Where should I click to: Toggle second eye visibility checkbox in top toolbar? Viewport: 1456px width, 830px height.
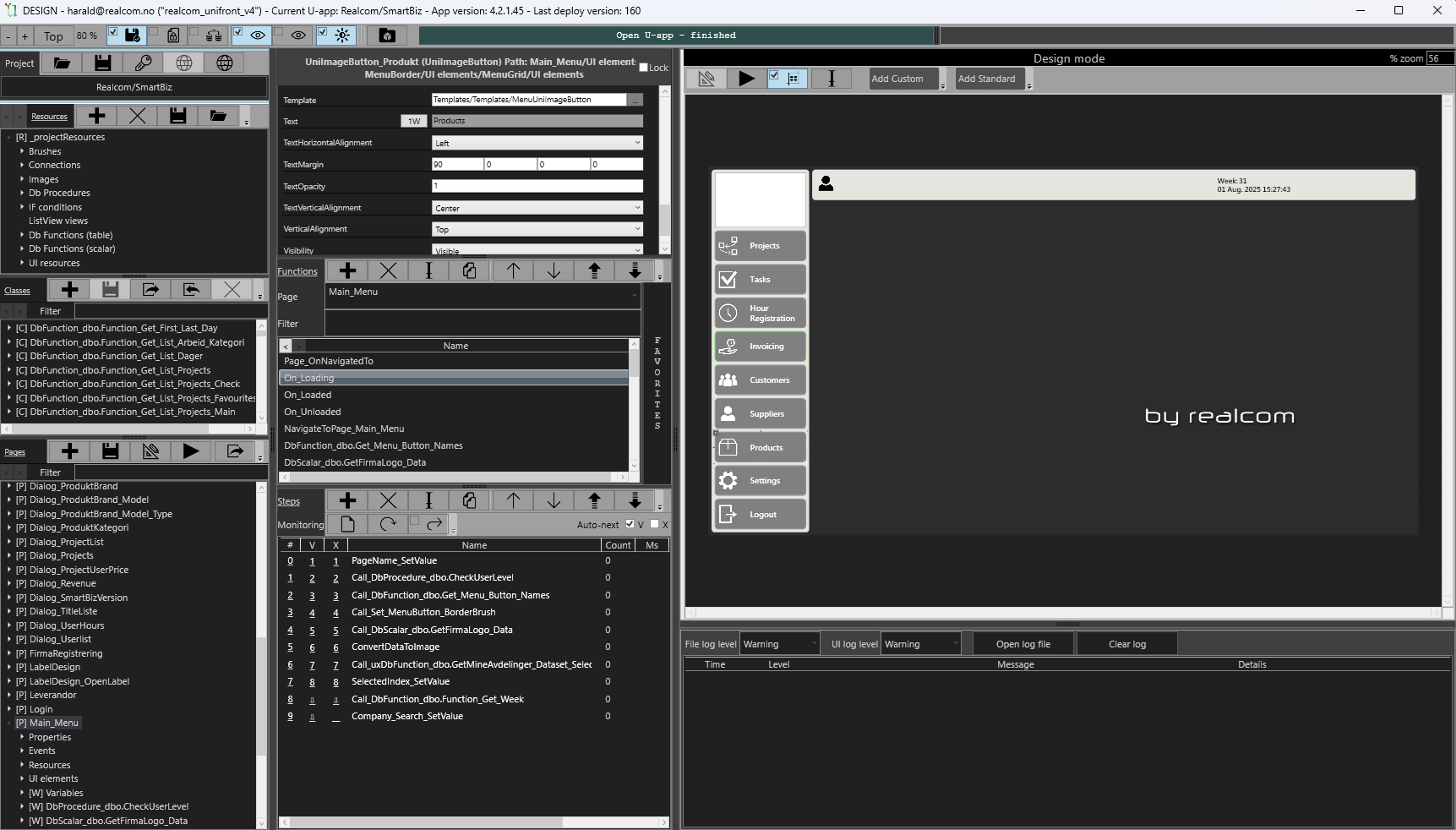click(x=278, y=32)
